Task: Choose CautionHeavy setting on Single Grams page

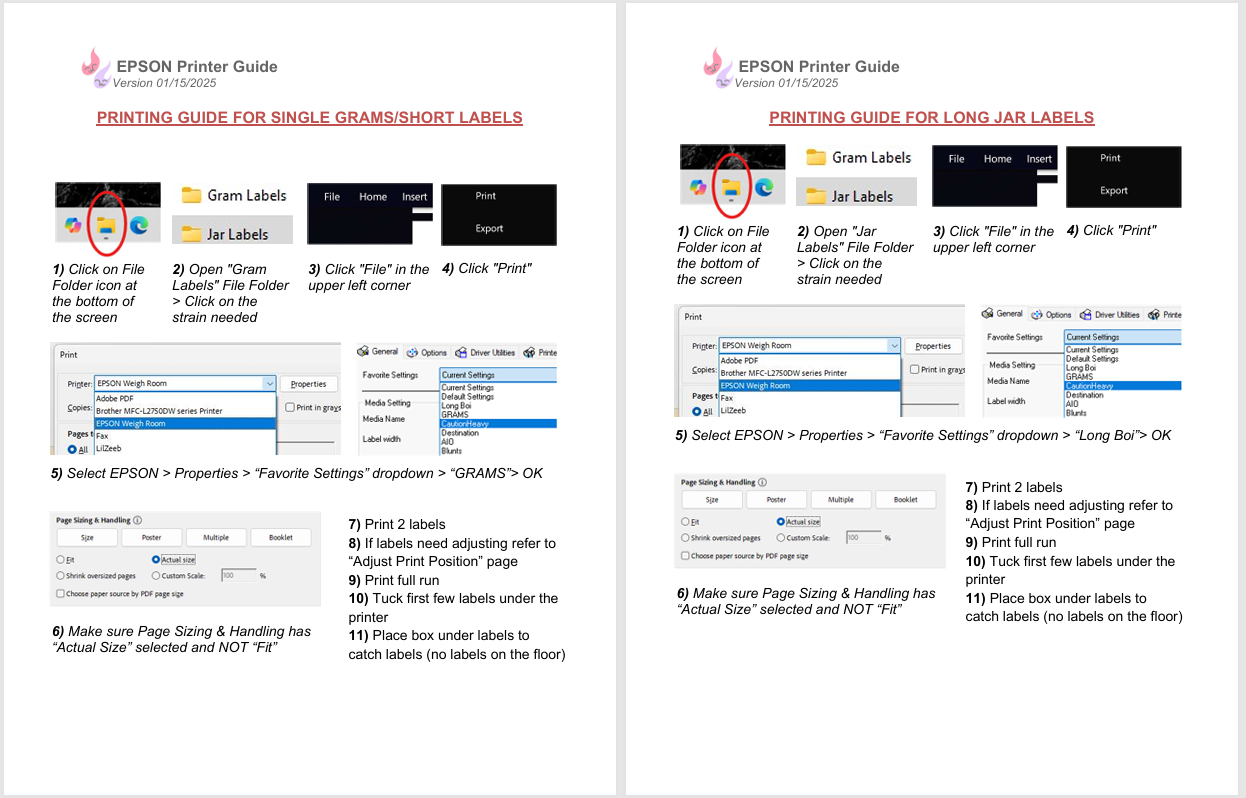Action: point(498,424)
